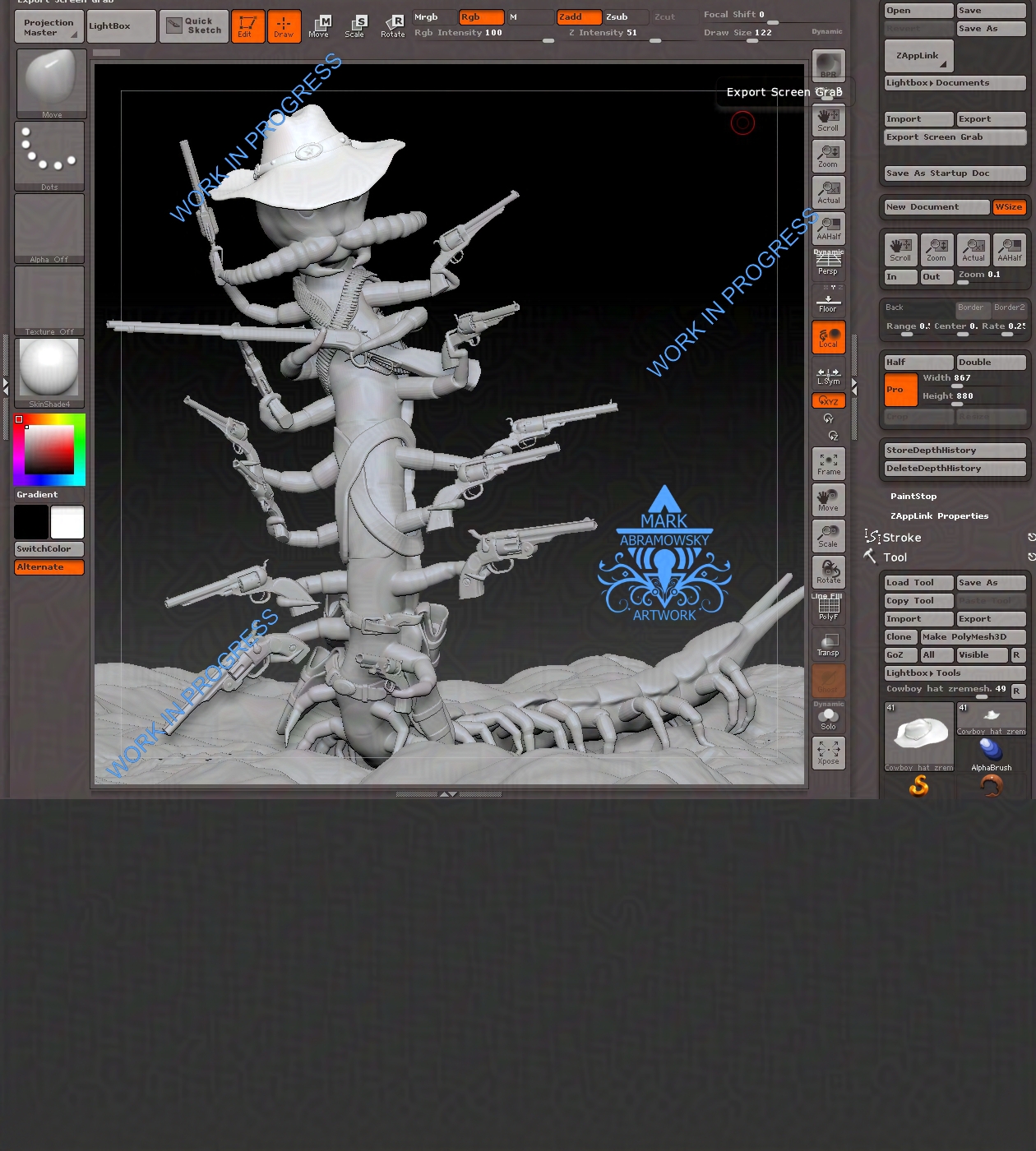Toggle Transp transparency mode
The image size is (1036, 1151).
pos(828,645)
